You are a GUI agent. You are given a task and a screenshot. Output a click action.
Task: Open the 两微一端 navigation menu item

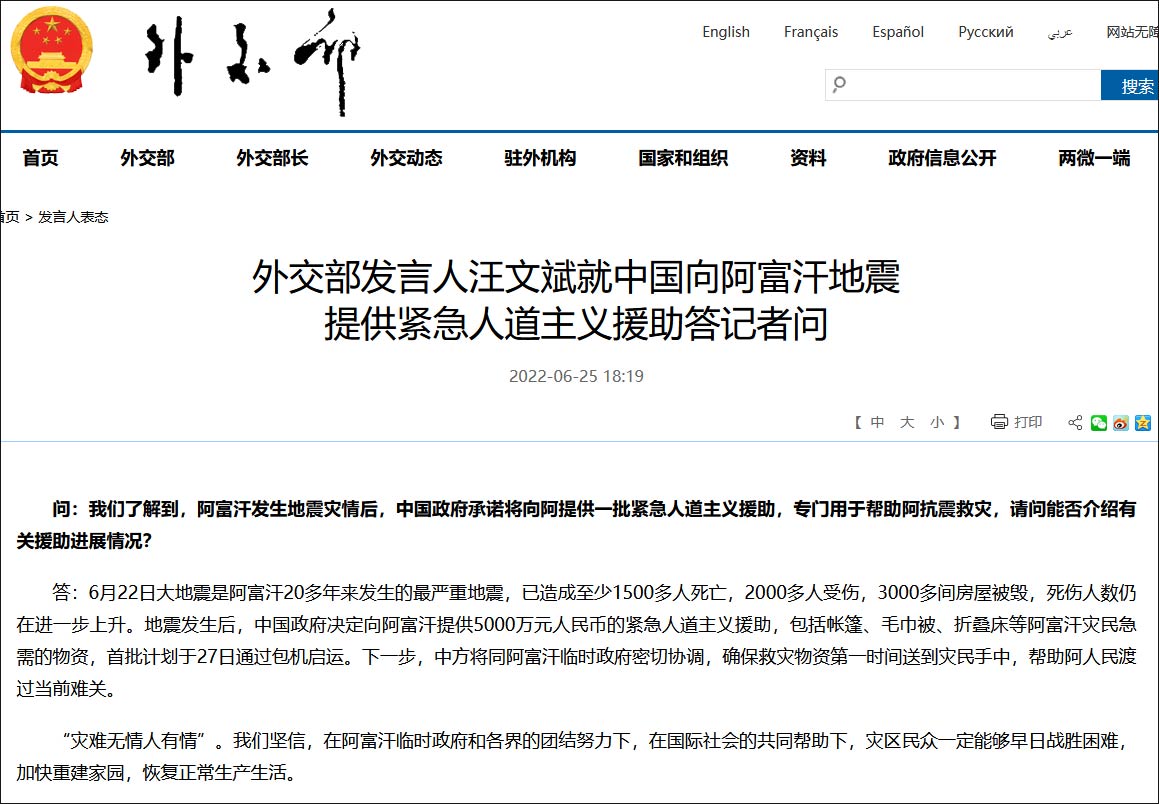pos(1093,157)
